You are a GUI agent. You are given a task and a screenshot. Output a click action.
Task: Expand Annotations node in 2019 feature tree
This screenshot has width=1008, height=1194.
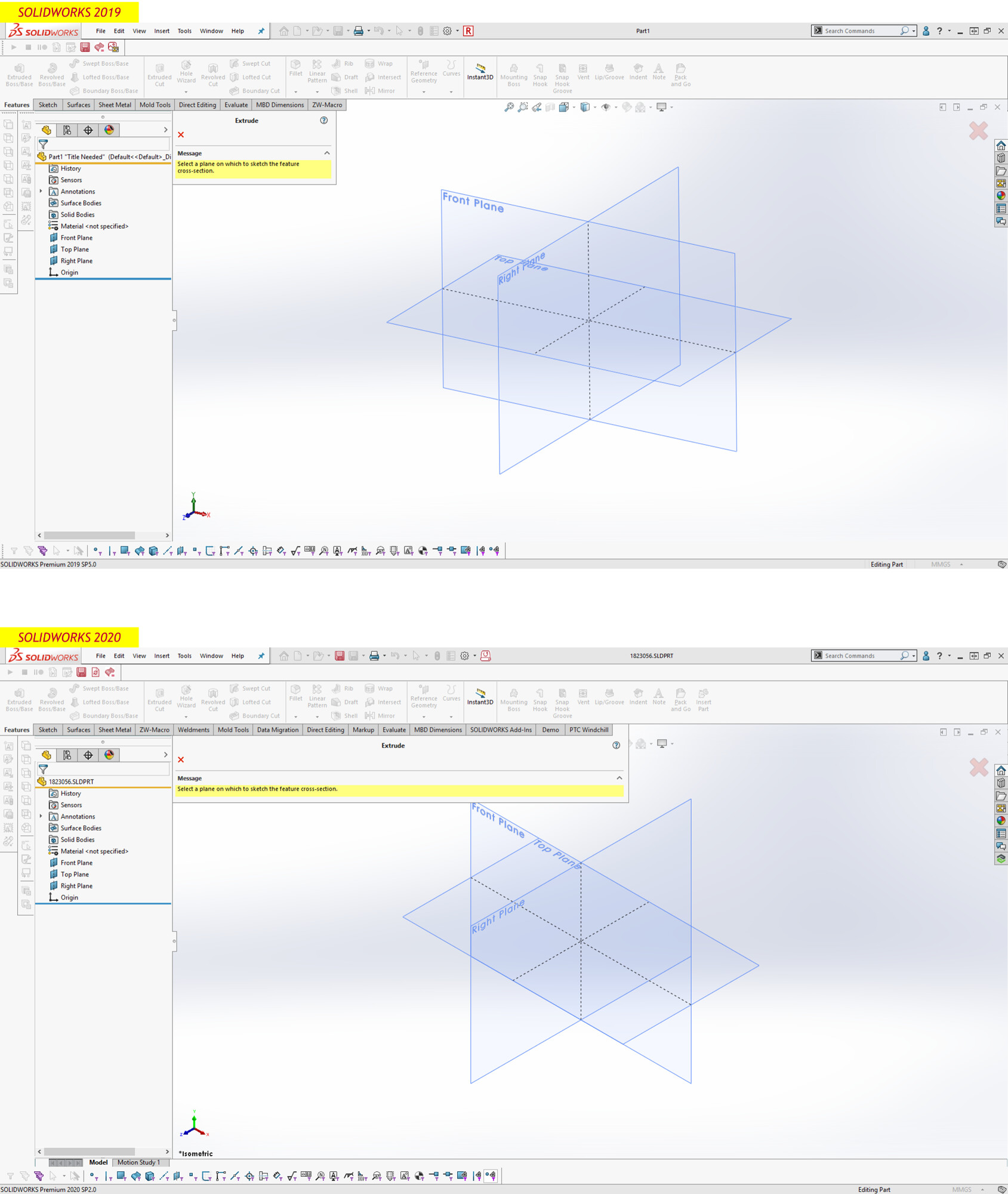tap(41, 192)
